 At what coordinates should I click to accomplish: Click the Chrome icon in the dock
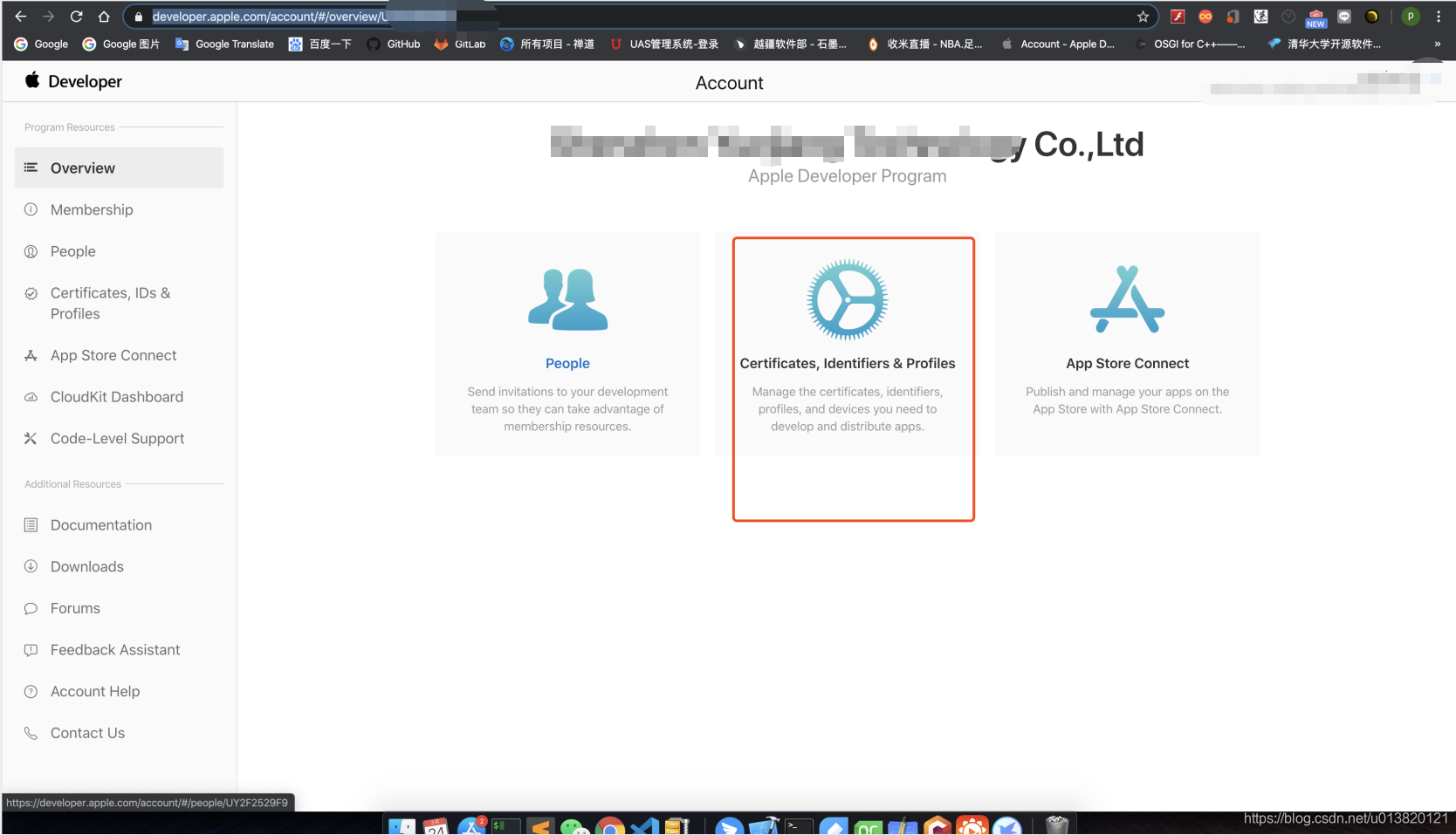coord(611,827)
